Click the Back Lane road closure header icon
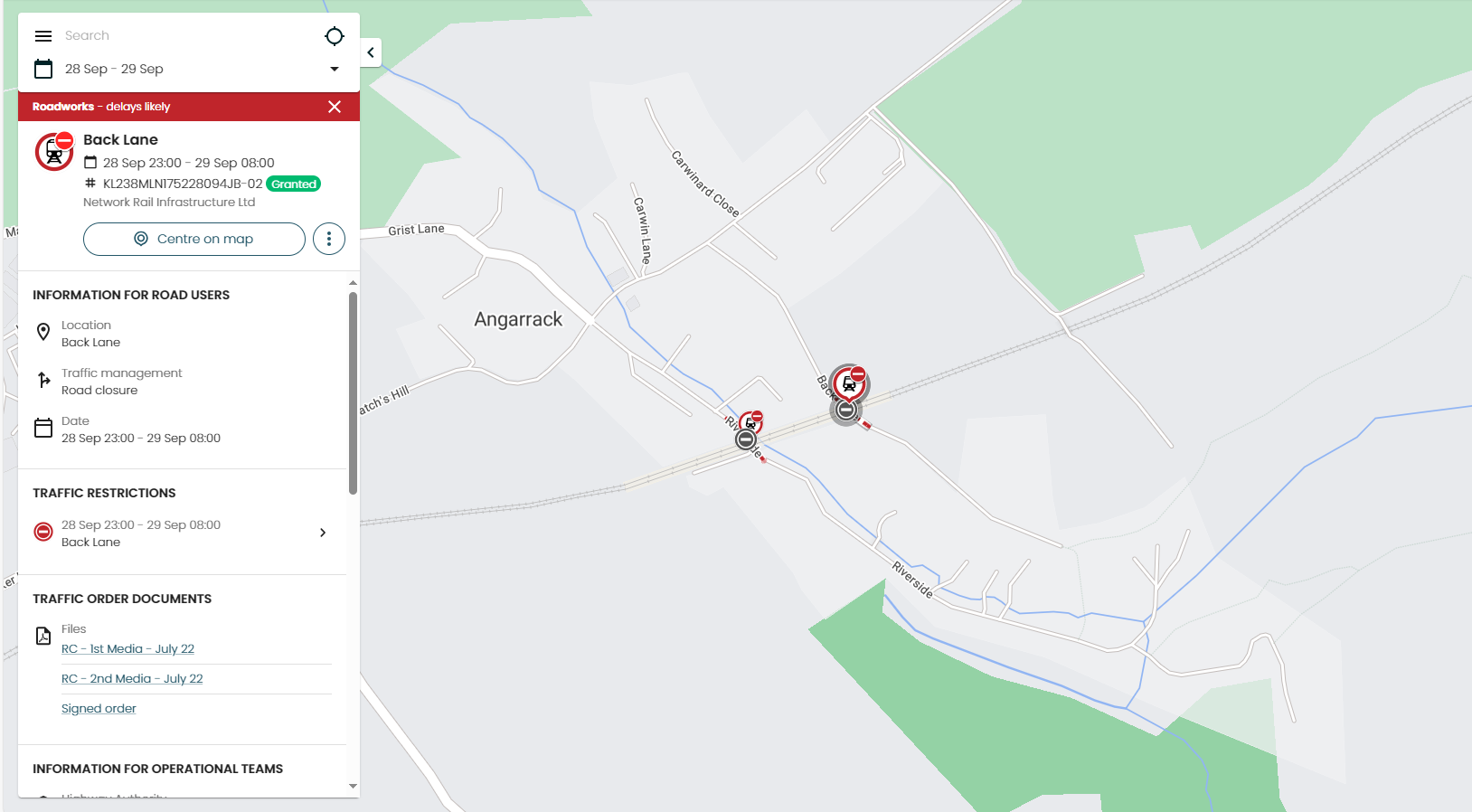Viewport: 1472px width, 812px height. (x=54, y=151)
